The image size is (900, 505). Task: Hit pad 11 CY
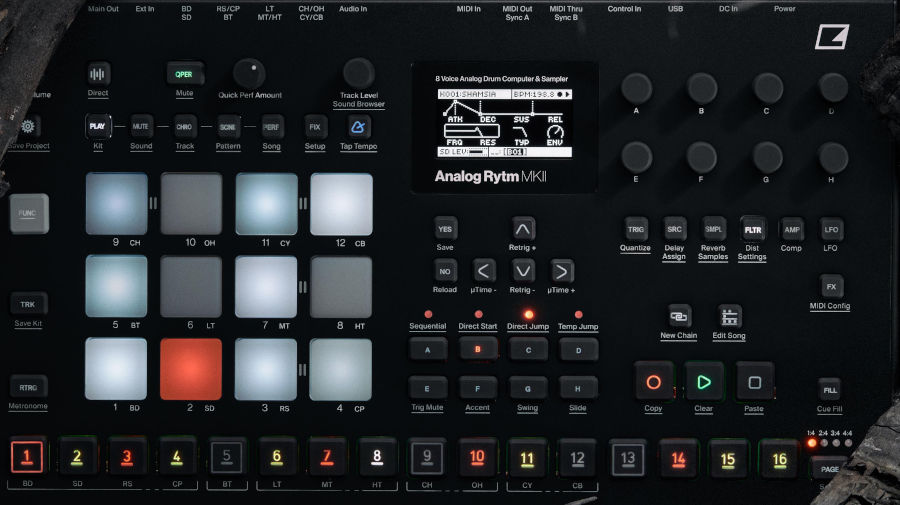point(266,204)
